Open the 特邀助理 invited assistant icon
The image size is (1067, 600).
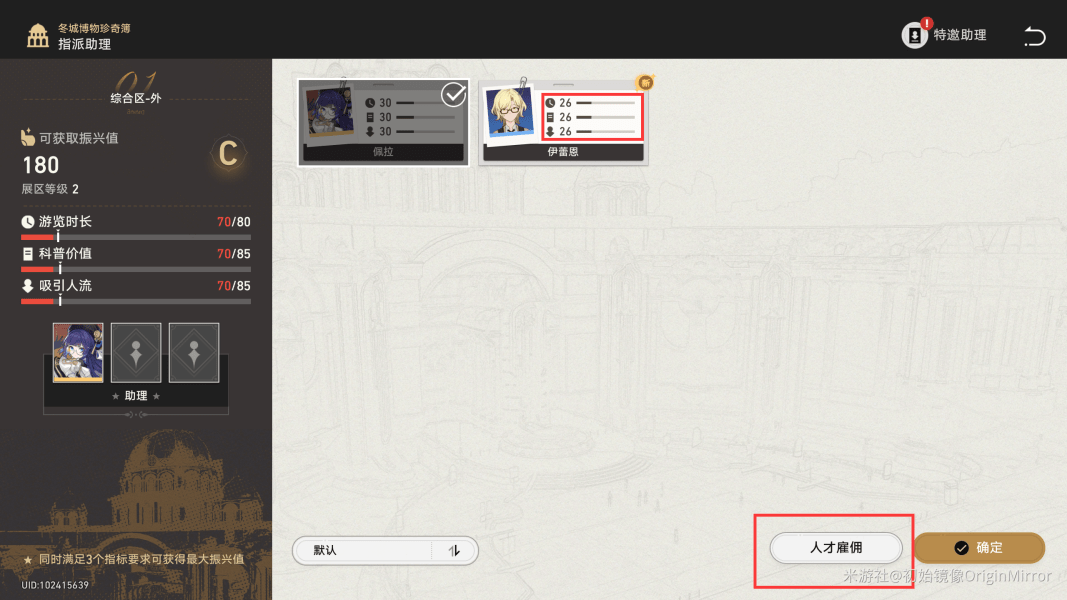(x=915, y=35)
